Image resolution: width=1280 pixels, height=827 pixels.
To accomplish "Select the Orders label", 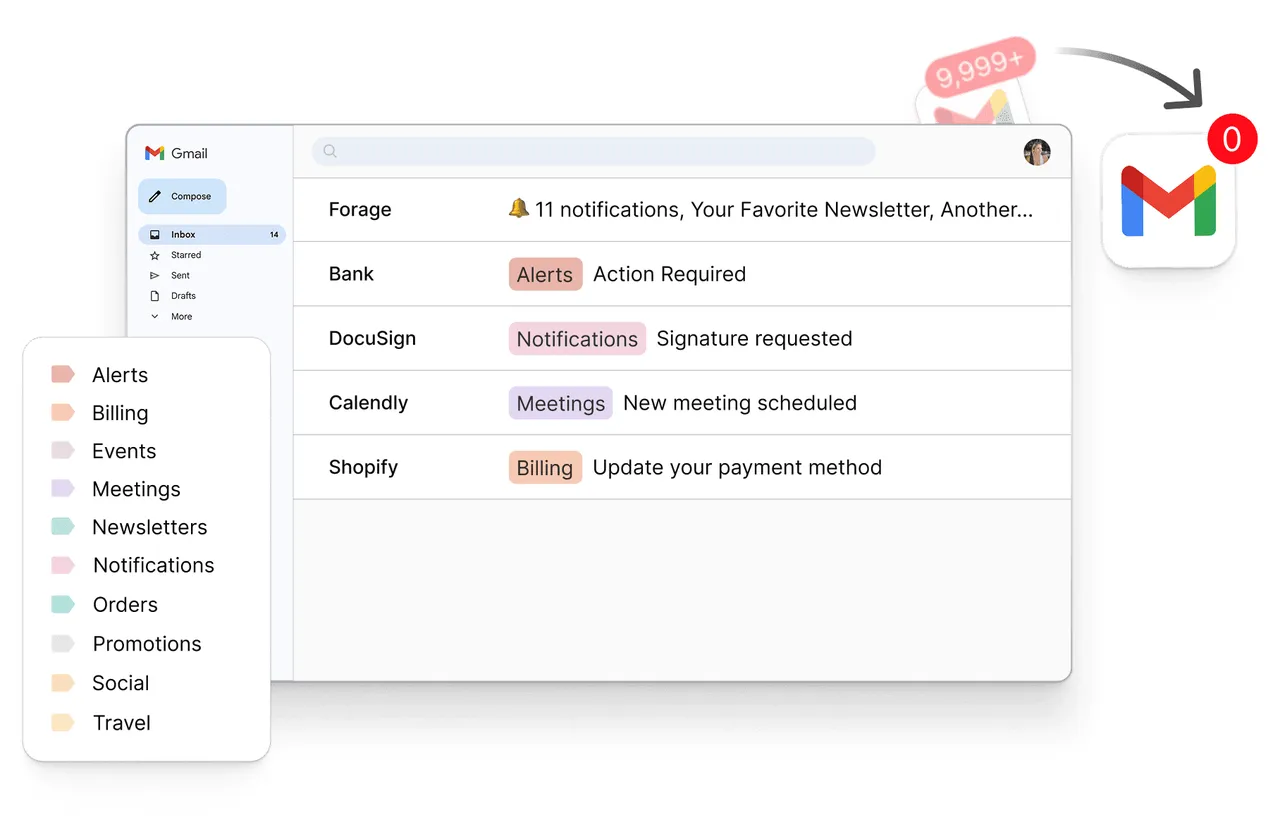I will coord(105,605).
